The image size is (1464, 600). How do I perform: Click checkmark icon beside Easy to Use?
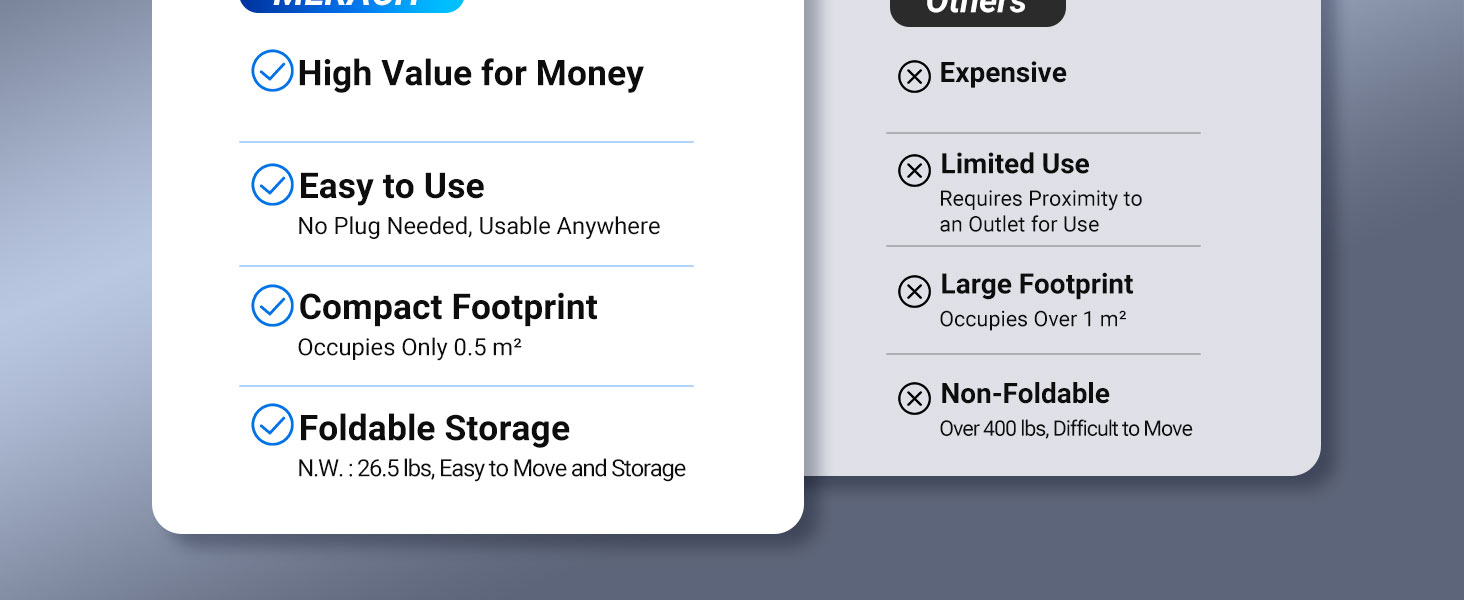click(272, 185)
